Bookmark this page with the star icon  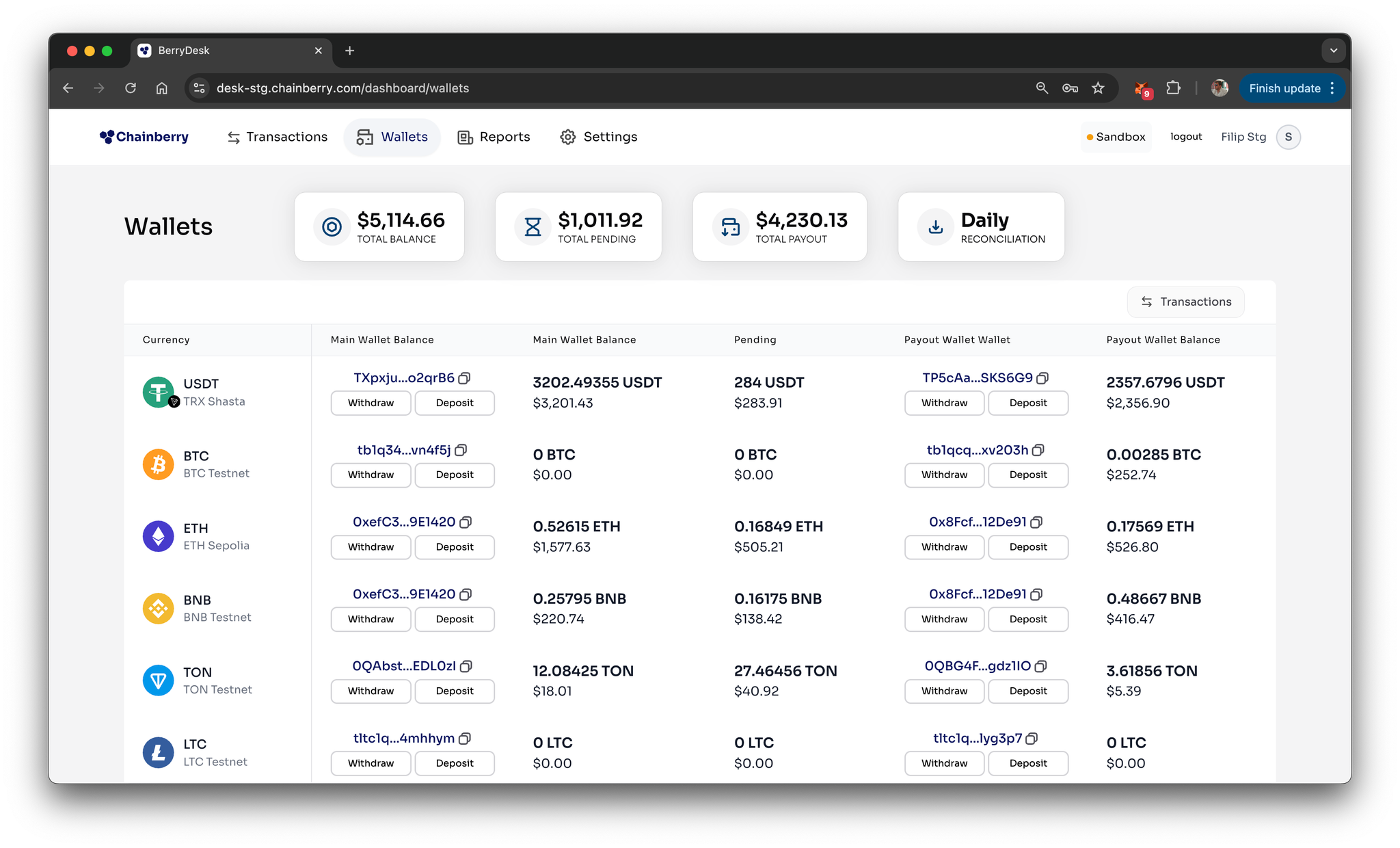[1098, 88]
